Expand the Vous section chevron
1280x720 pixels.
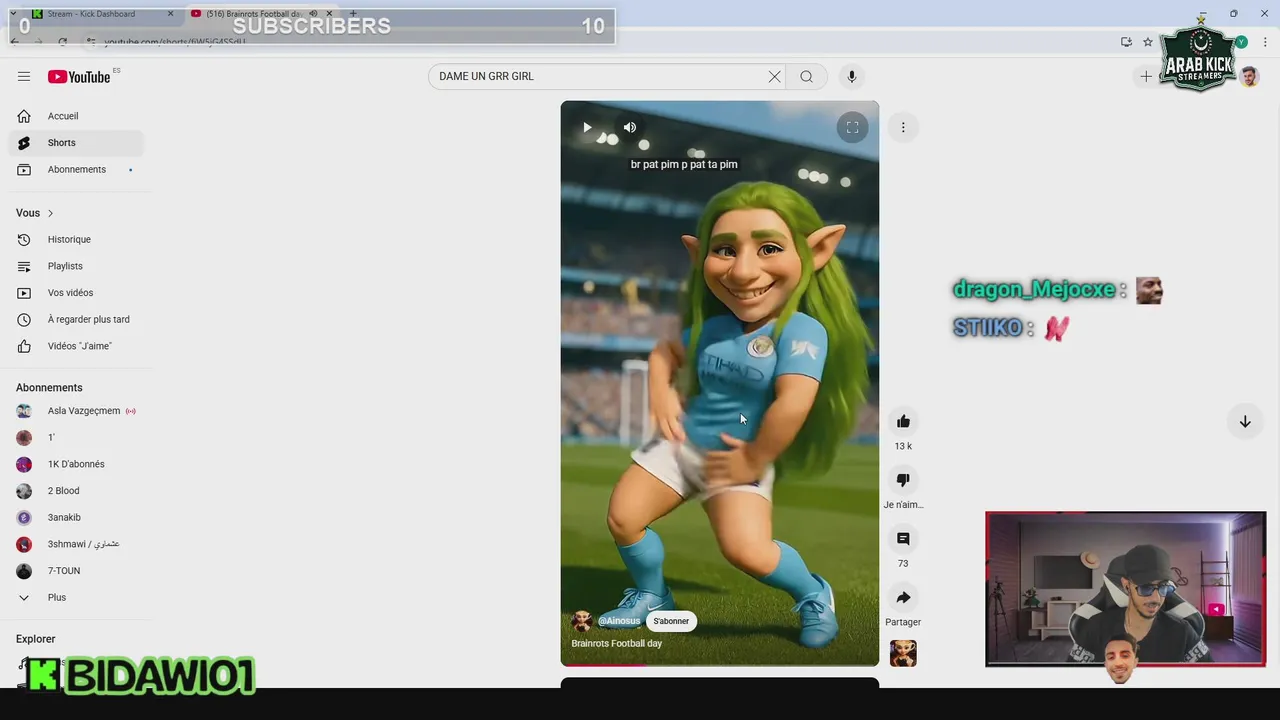click(x=50, y=213)
